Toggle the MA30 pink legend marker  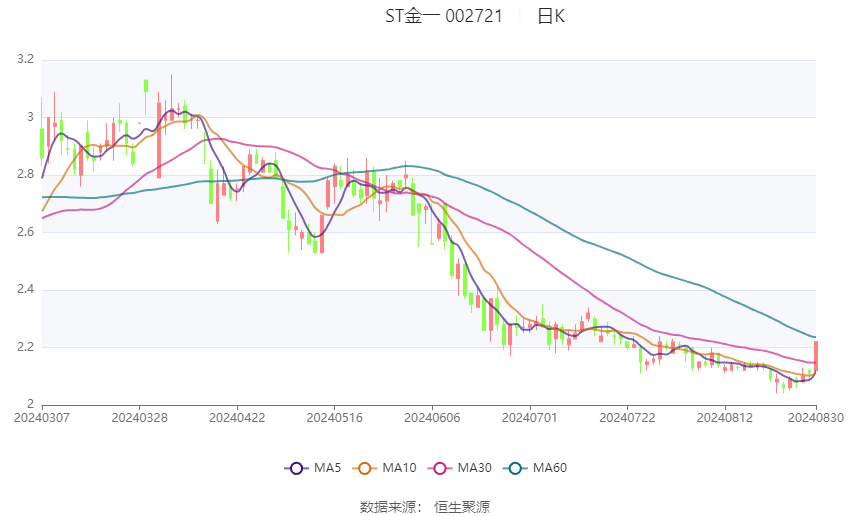439,467
